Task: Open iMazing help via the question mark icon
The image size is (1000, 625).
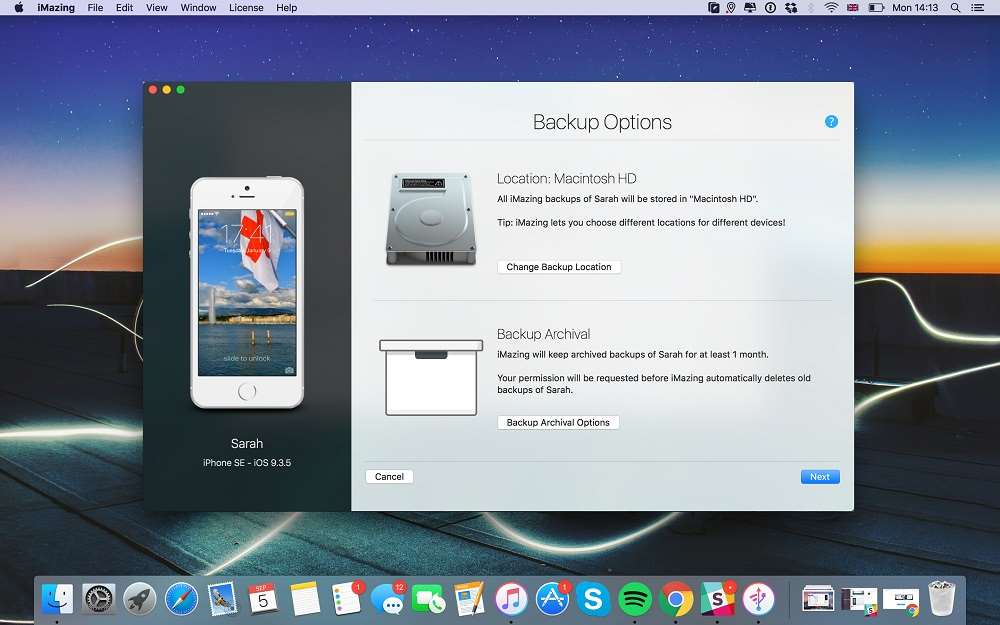Action: point(830,121)
